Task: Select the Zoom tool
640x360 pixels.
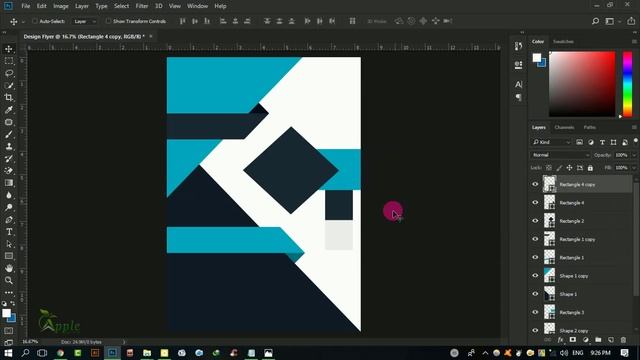Action: [9, 280]
